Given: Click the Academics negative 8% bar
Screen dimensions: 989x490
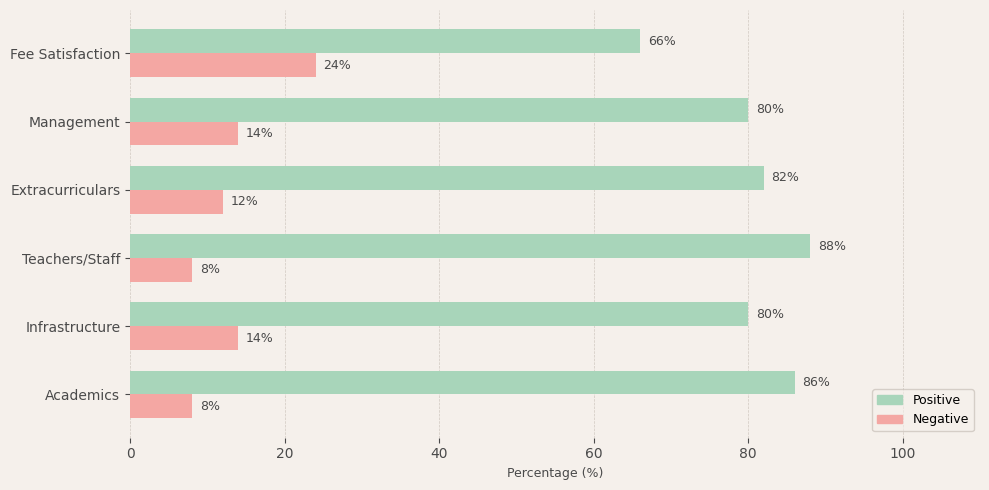Looking at the screenshot, I should (x=161, y=406).
